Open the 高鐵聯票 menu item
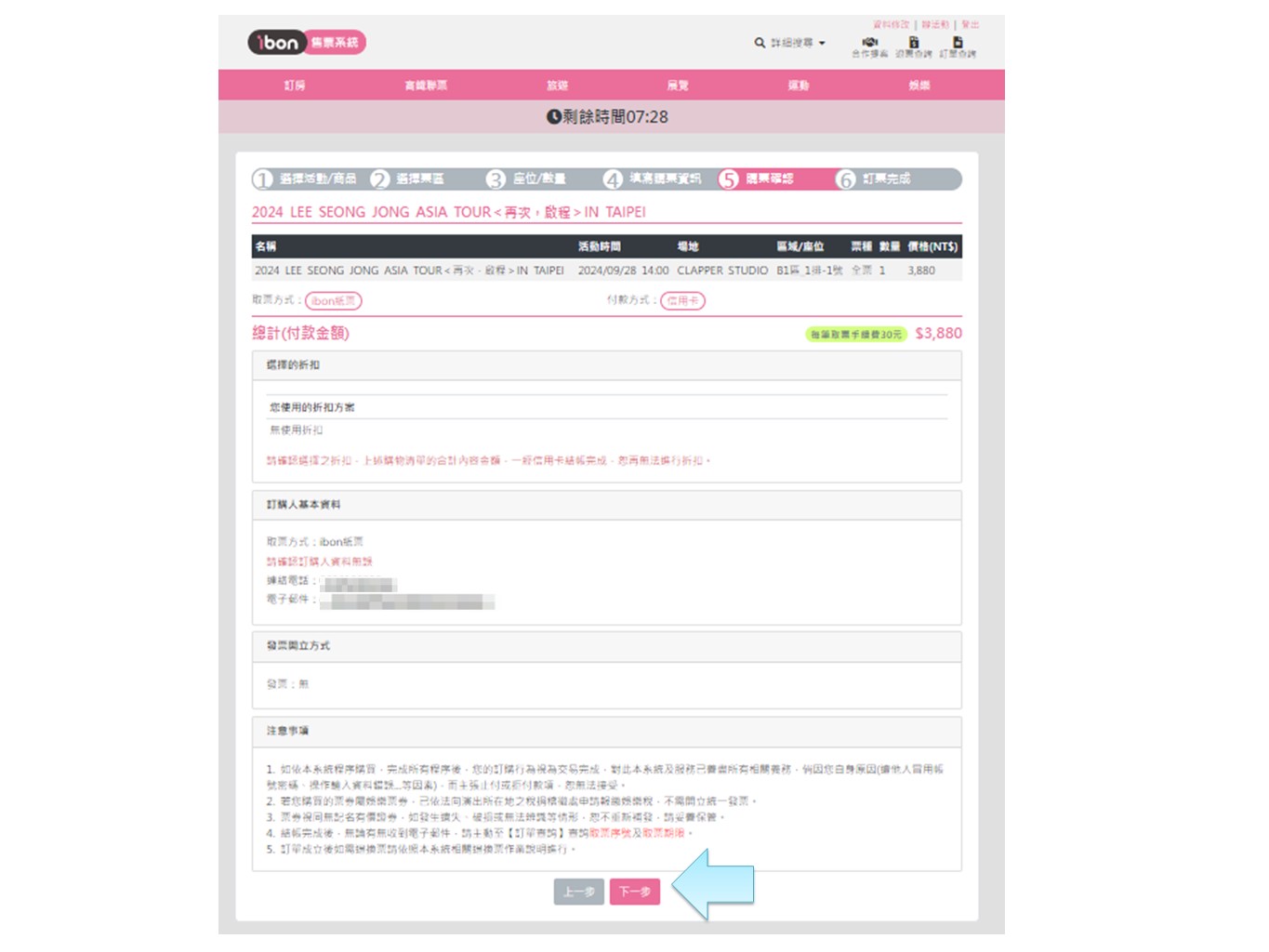The width and height of the screenshot is (1269, 952). click(x=426, y=85)
